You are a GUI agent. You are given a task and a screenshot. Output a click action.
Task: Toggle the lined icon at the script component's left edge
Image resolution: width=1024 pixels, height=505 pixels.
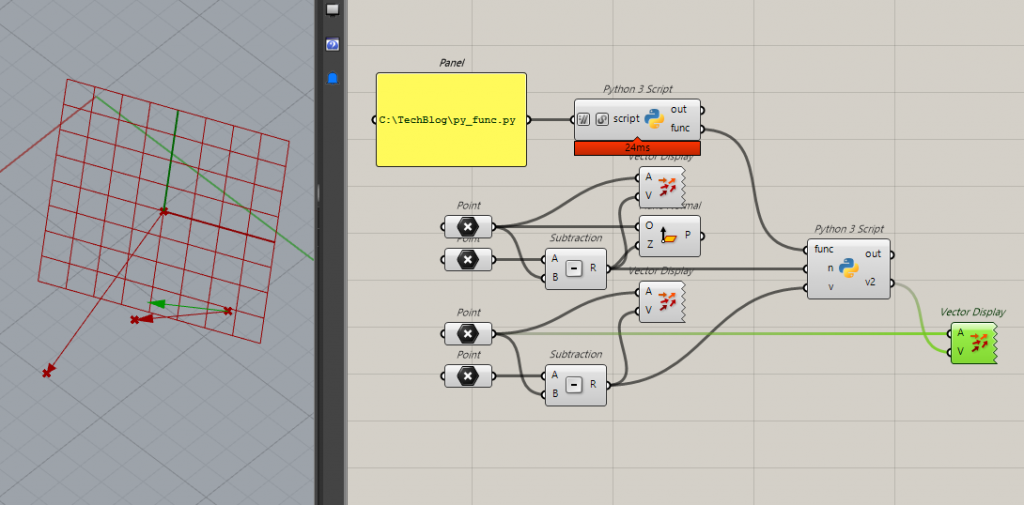tap(584, 119)
